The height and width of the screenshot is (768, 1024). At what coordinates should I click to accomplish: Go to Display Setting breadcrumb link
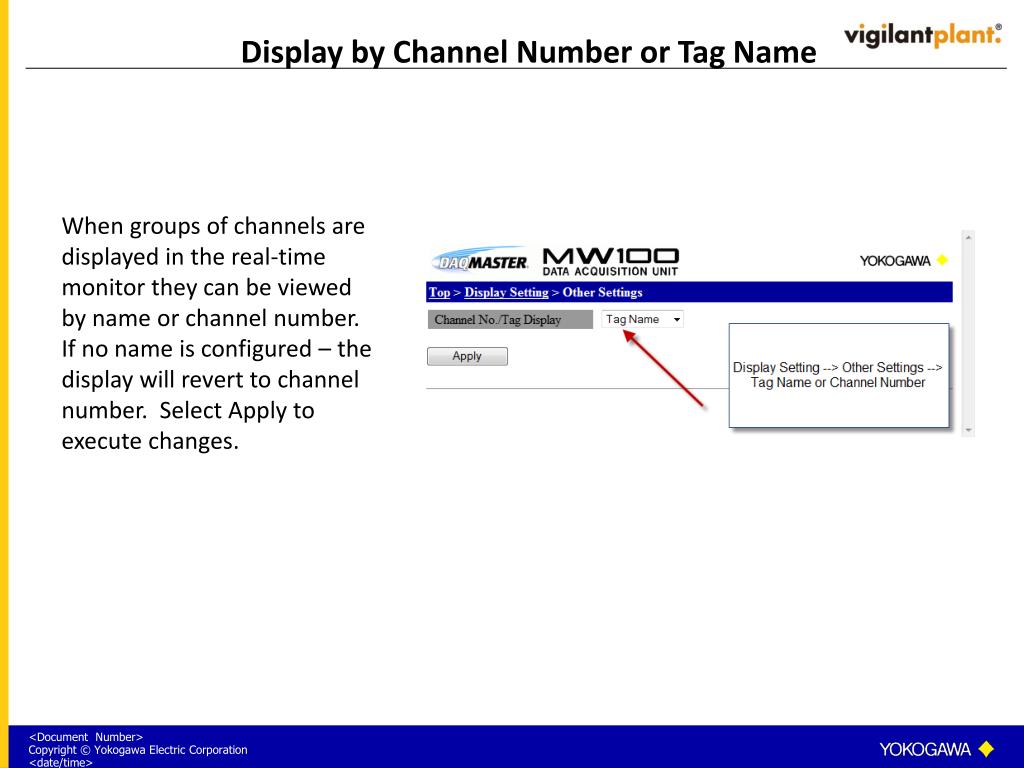point(506,293)
